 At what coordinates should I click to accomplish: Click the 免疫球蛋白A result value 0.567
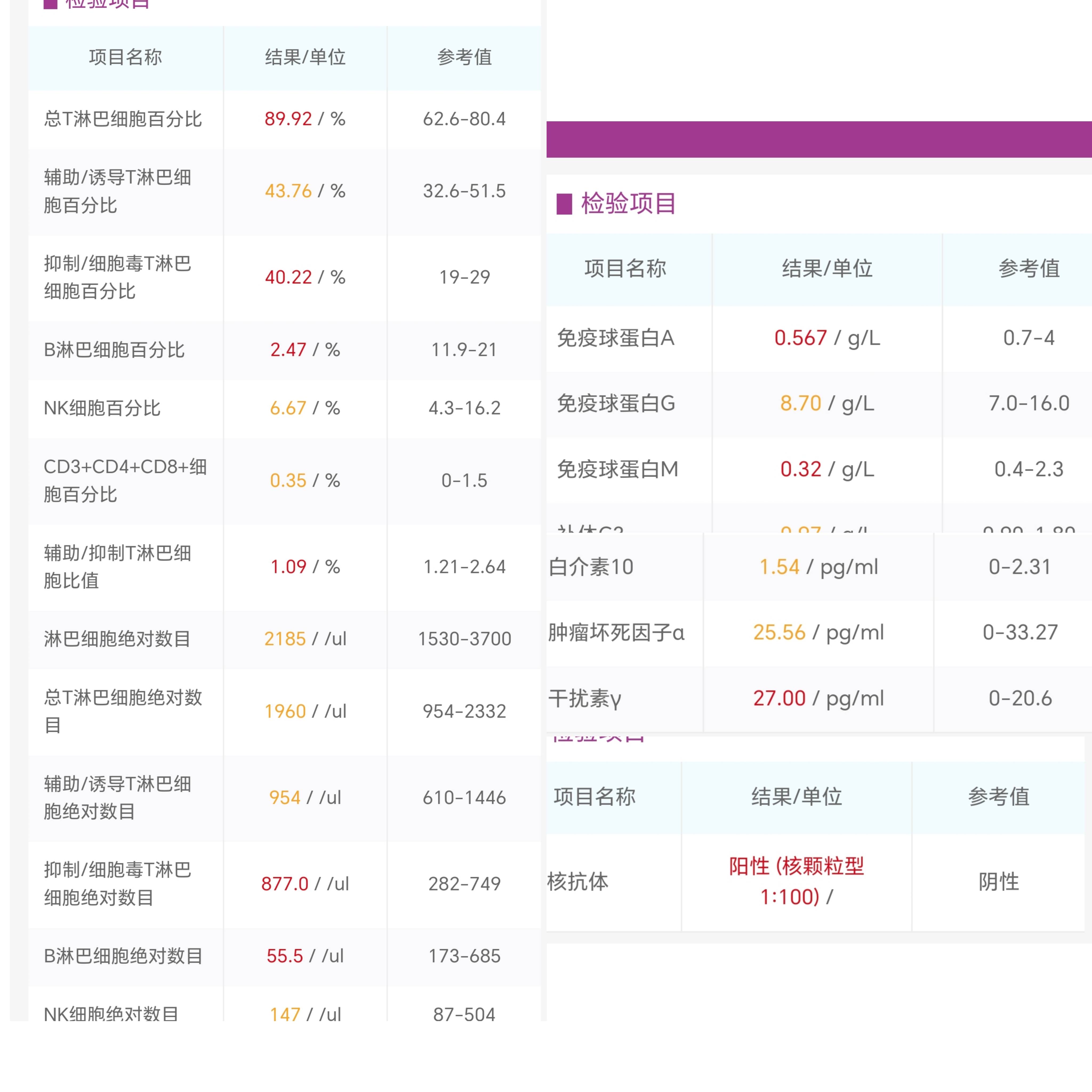799,338
